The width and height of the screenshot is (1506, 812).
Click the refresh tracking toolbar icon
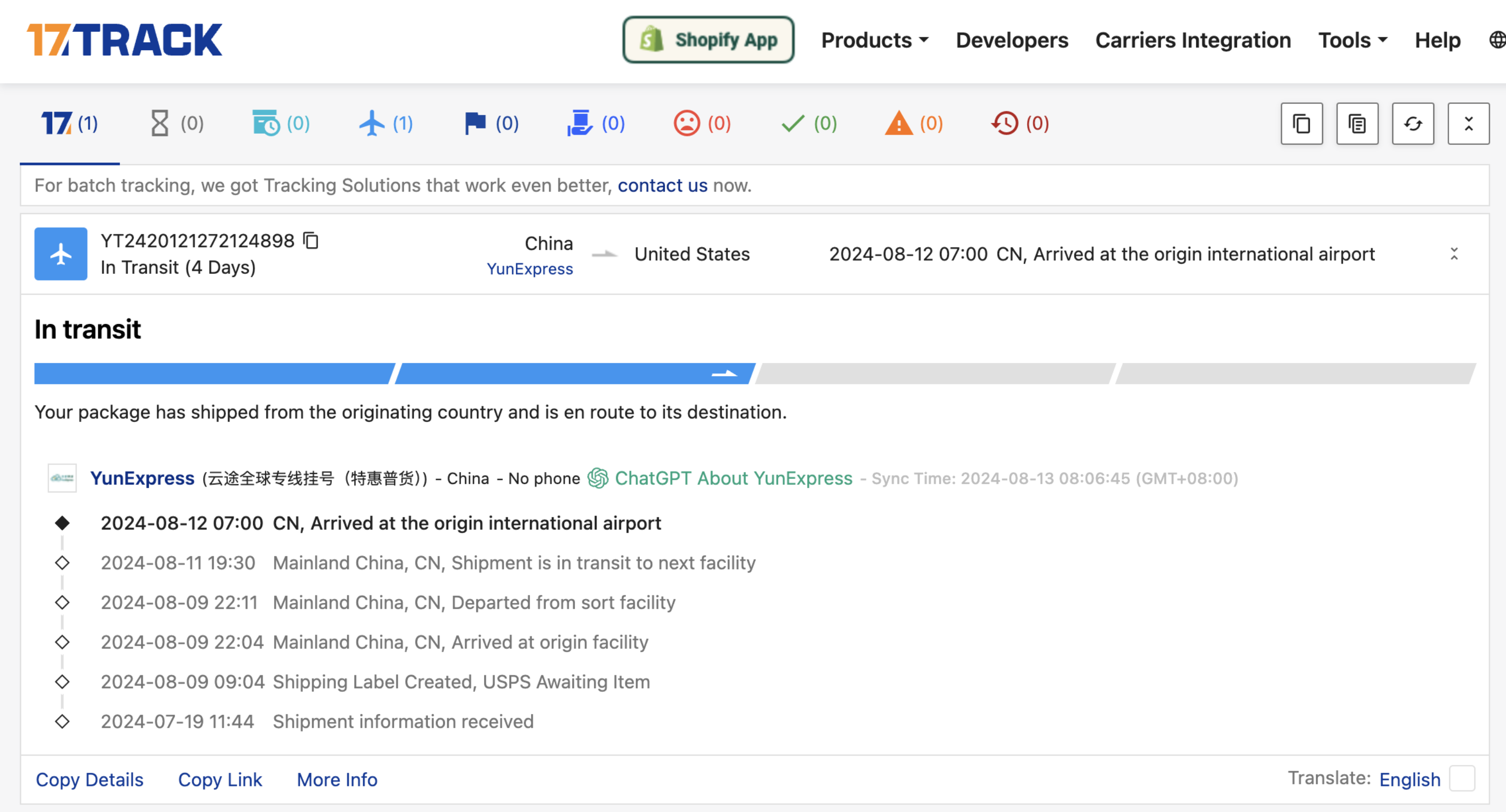(1412, 123)
